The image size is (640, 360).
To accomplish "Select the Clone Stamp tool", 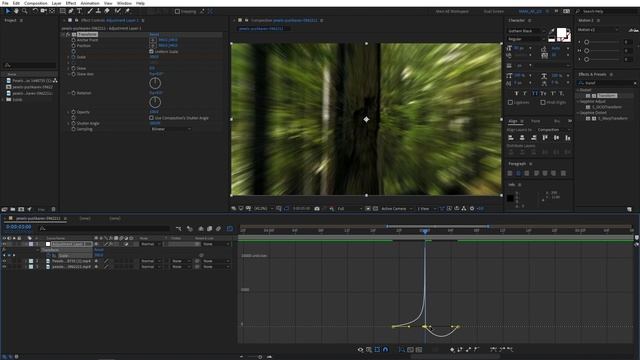I will [x=98, y=11].
